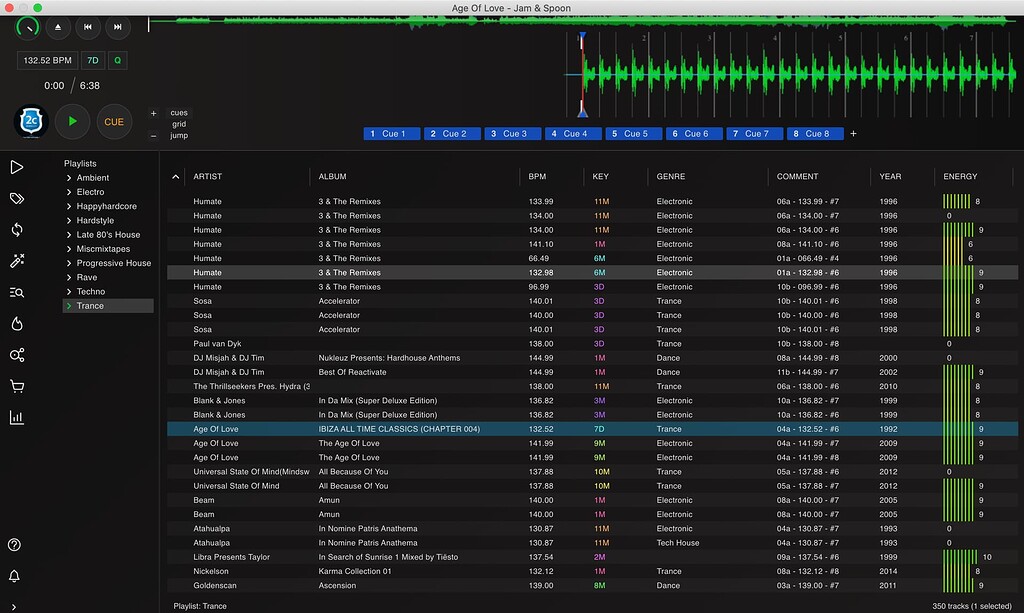
Task: Open the sharing icon in the sidebar
Action: pyautogui.click(x=17, y=354)
